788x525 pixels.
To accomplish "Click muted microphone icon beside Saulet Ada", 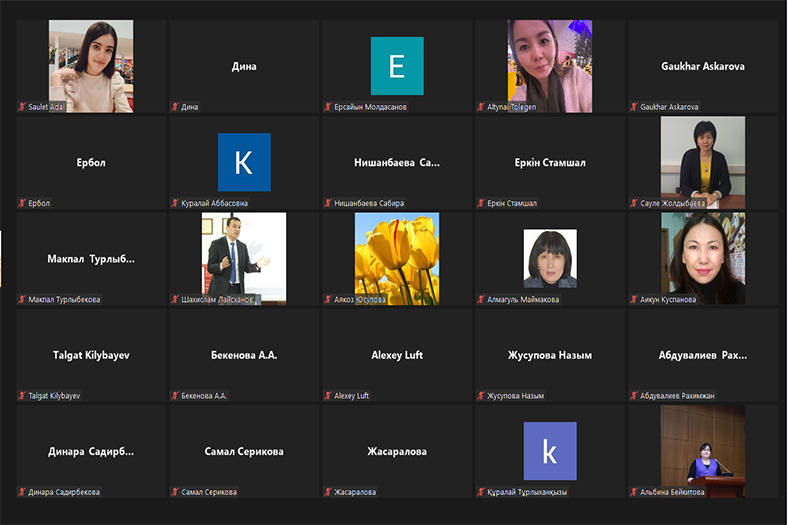I will click(x=22, y=107).
